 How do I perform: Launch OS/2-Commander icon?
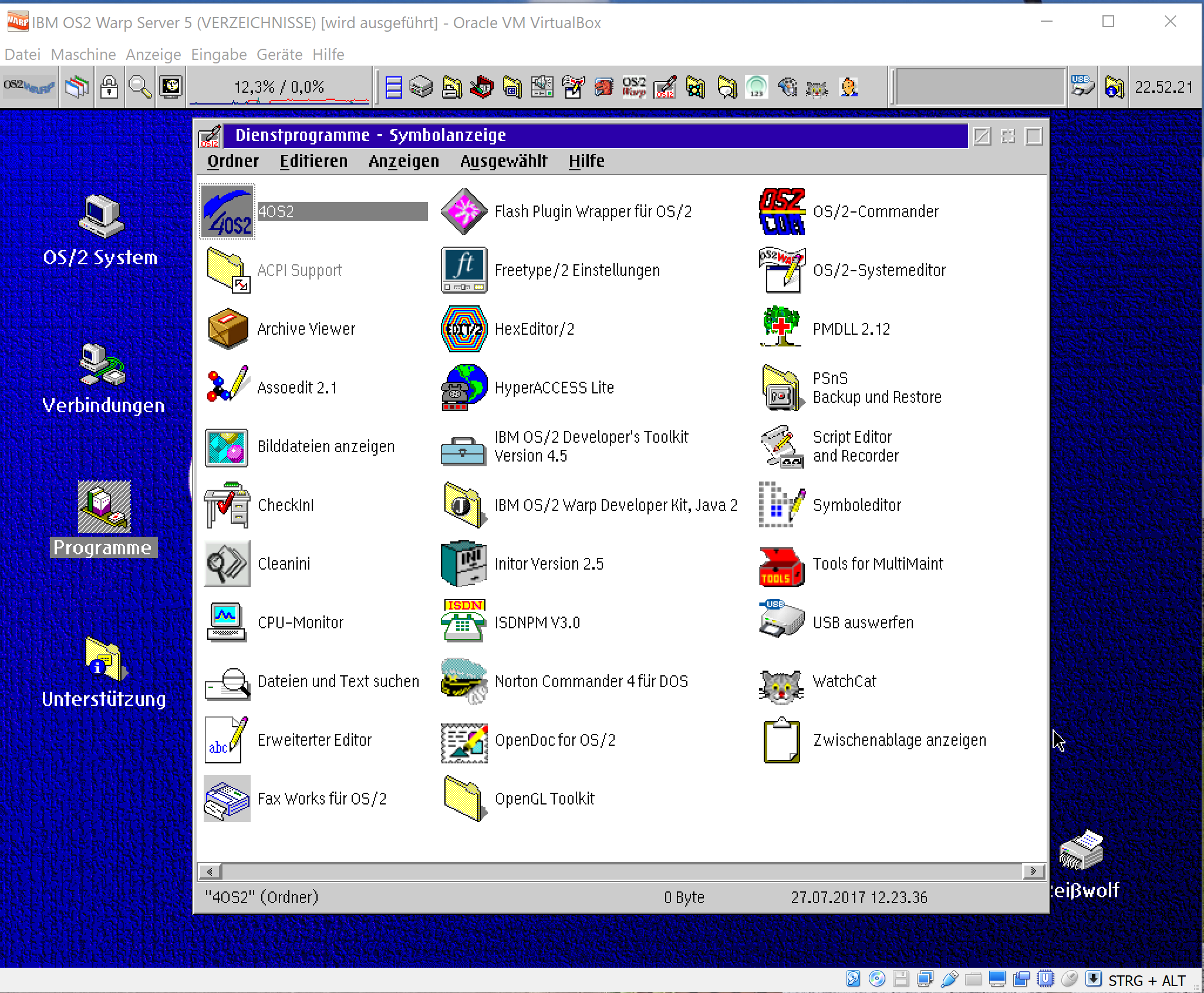(781, 211)
